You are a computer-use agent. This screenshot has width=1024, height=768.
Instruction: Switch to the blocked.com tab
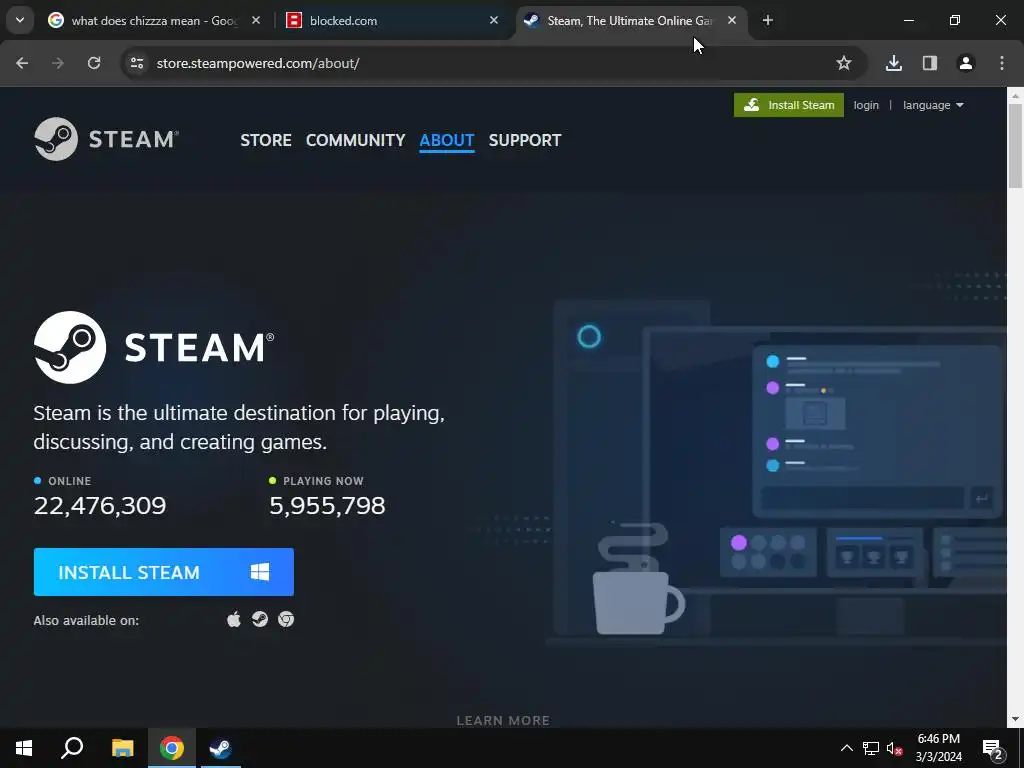(388, 21)
